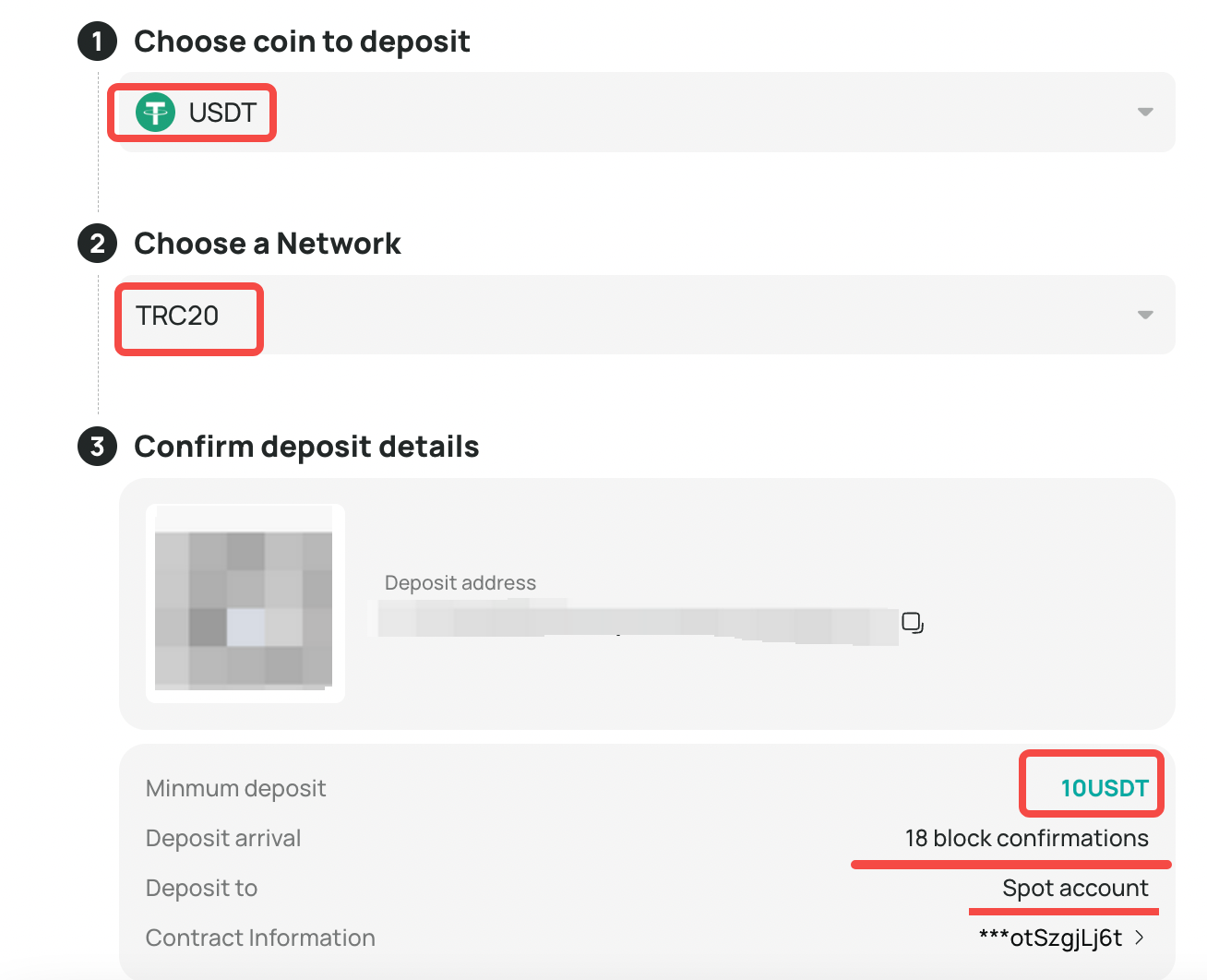Click the step 2 number badge

(x=97, y=244)
